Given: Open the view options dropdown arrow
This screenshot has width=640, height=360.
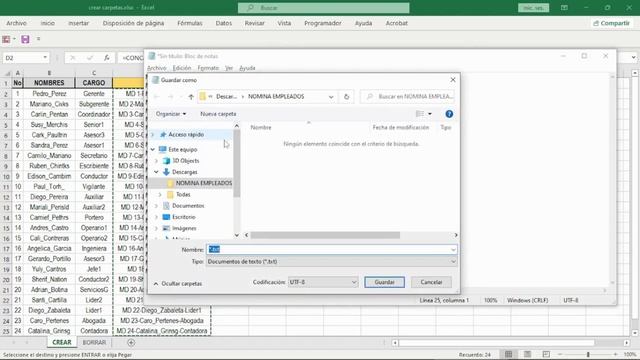Looking at the screenshot, I should tap(430, 114).
